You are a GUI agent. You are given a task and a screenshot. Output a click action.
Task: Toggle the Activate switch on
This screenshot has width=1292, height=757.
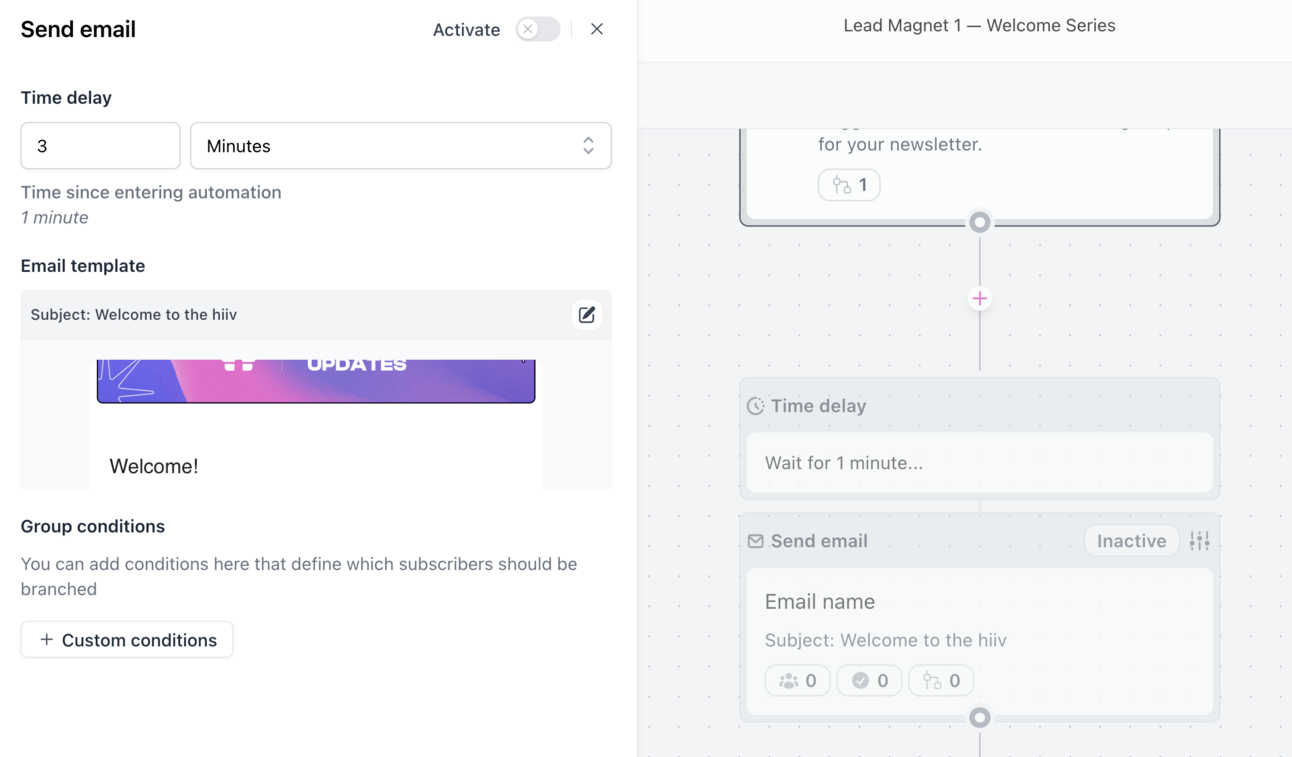pyautogui.click(x=538, y=29)
